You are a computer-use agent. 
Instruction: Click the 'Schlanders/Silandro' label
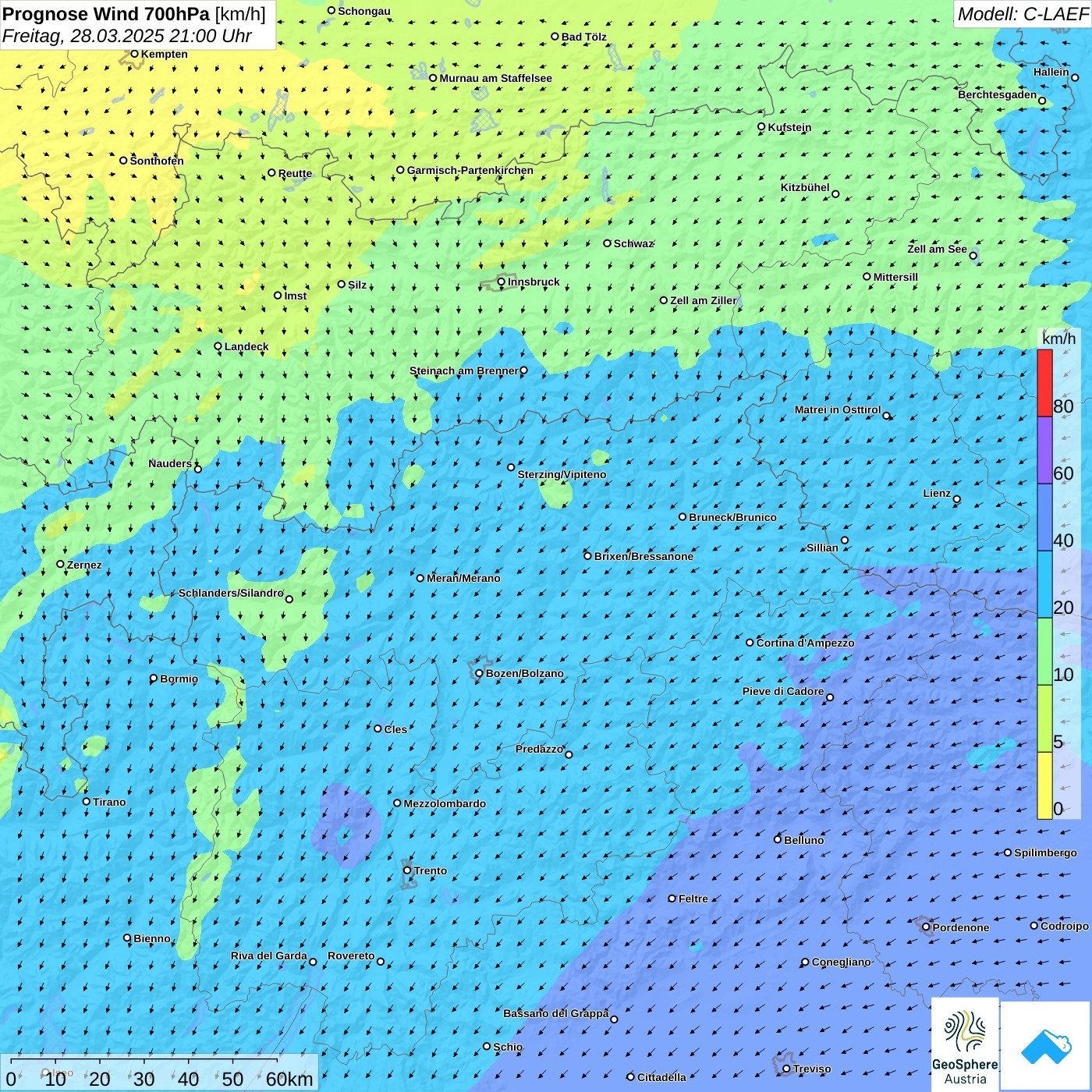[x=231, y=593]
